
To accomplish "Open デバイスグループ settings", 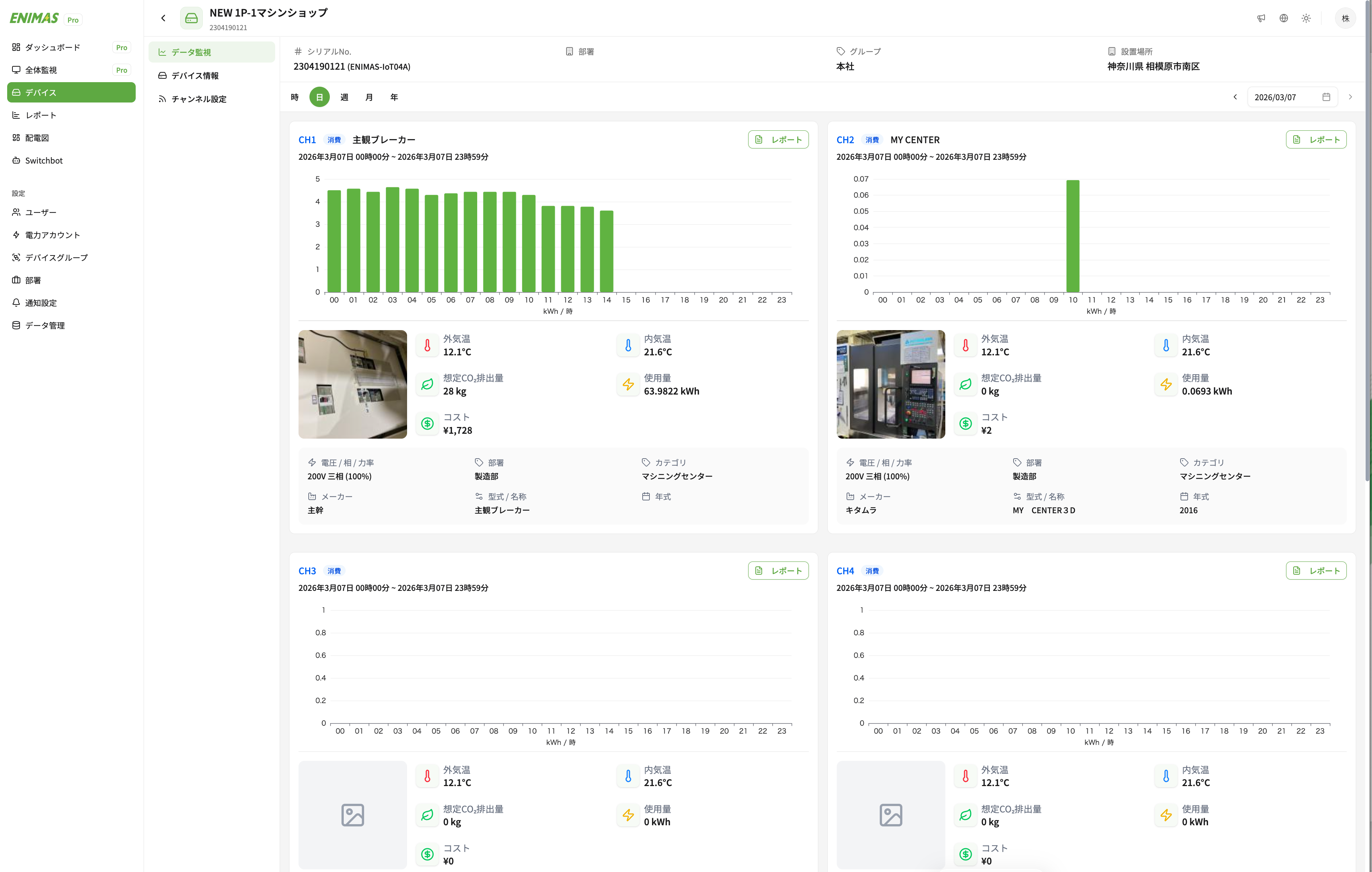I will coord(71,257).
